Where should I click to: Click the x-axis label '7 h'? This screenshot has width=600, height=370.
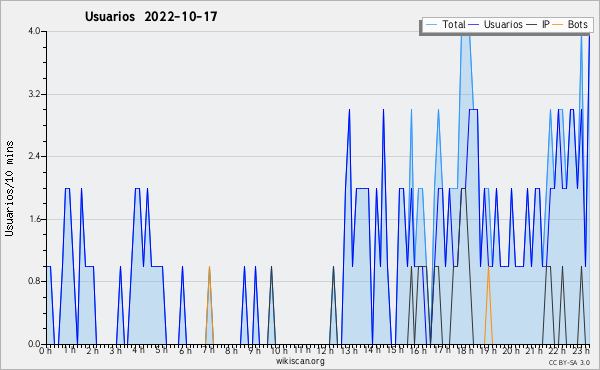pos(208,350)
